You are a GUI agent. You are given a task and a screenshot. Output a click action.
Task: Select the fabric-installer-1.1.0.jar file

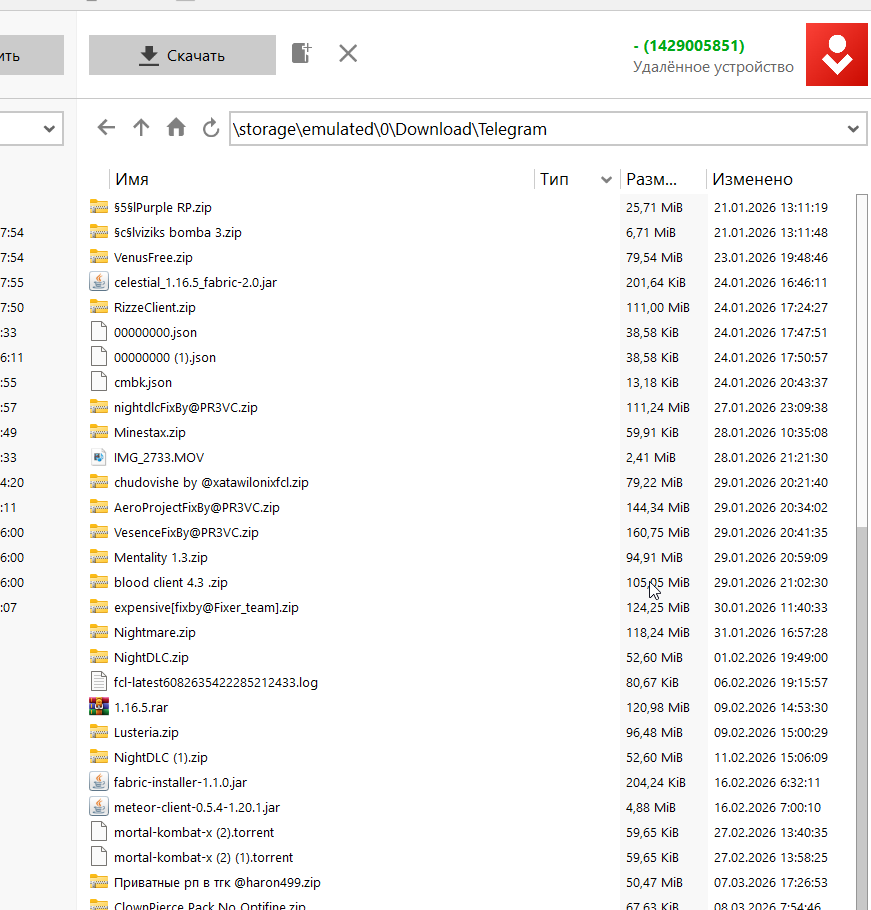pos(181,782)
